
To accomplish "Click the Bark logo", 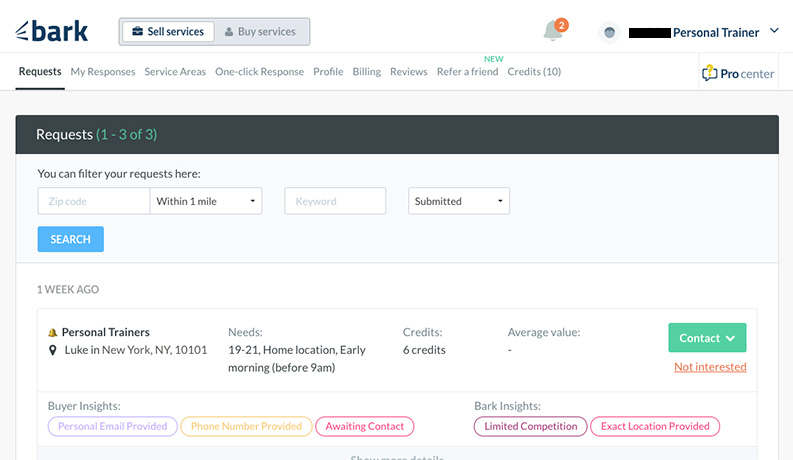I will [x=52, y=31].
